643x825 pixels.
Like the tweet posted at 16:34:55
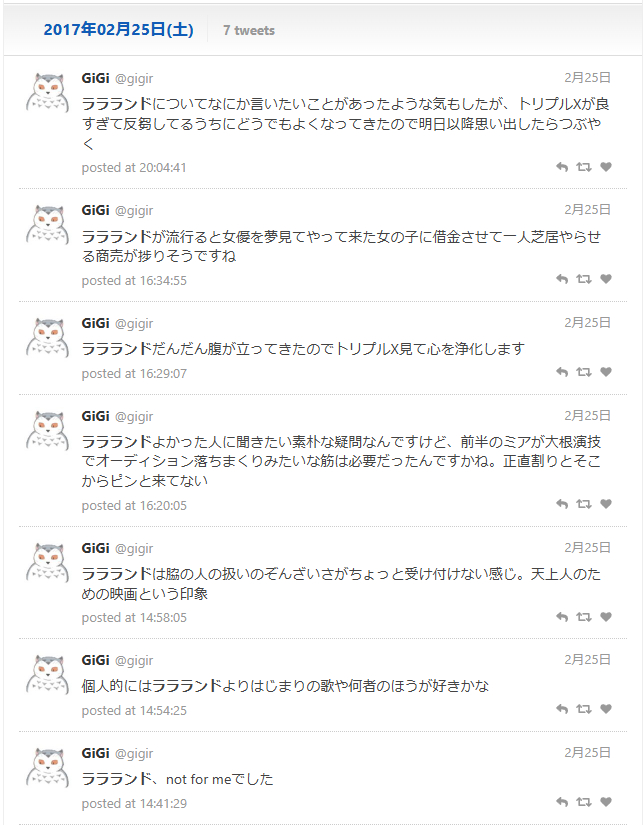(606, 280)
